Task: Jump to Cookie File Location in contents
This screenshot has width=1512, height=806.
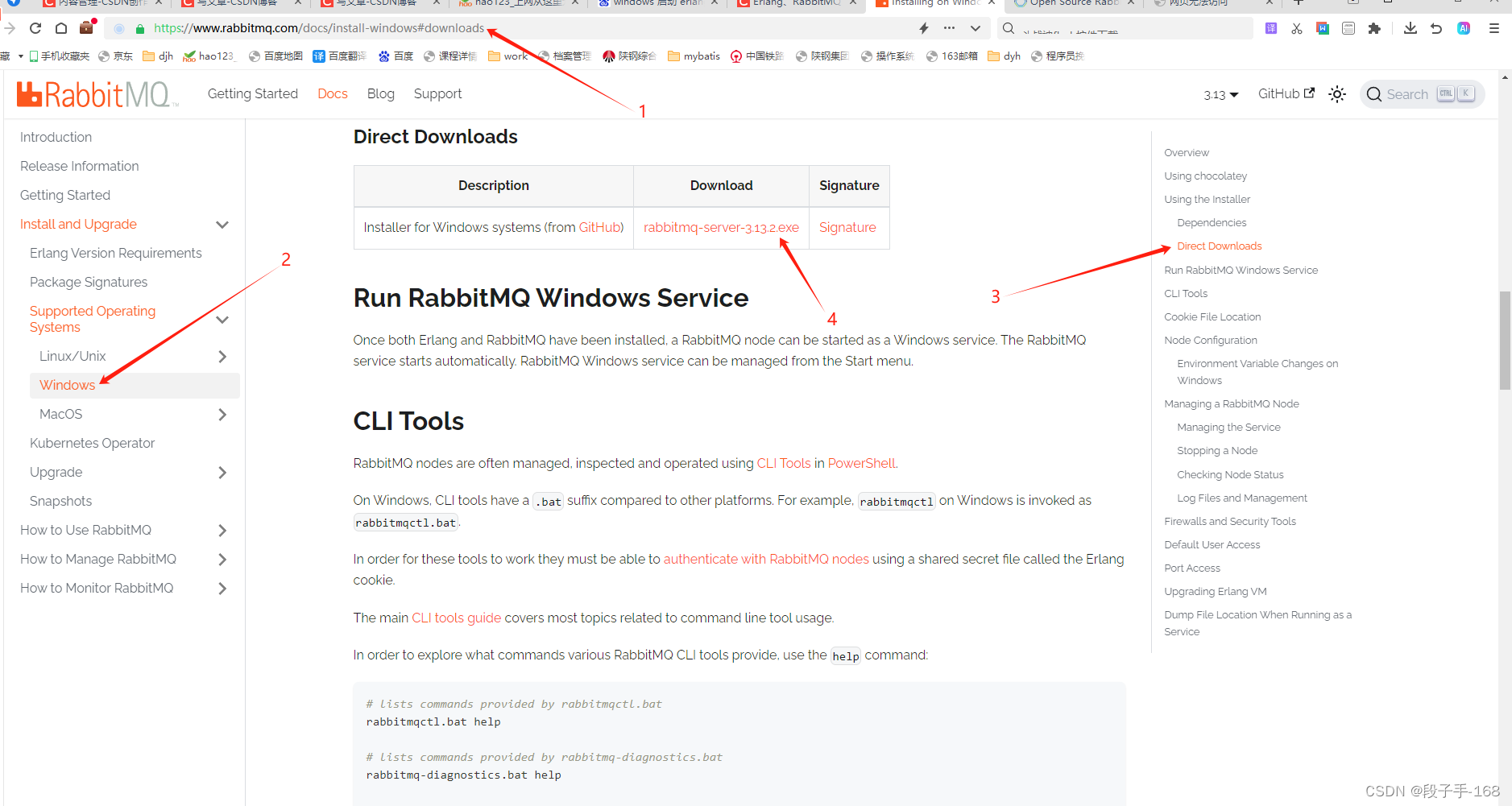Action: point(1212,317)
